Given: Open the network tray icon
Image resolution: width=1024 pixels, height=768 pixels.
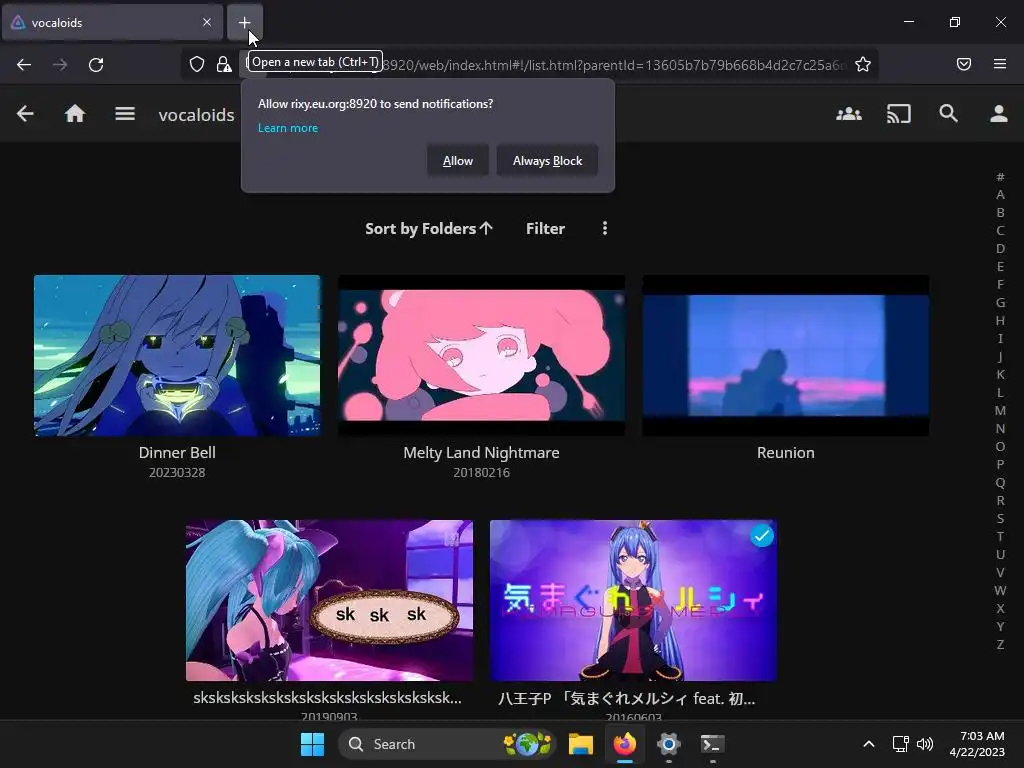Looking at the screenshot, I should coord(901,744).
